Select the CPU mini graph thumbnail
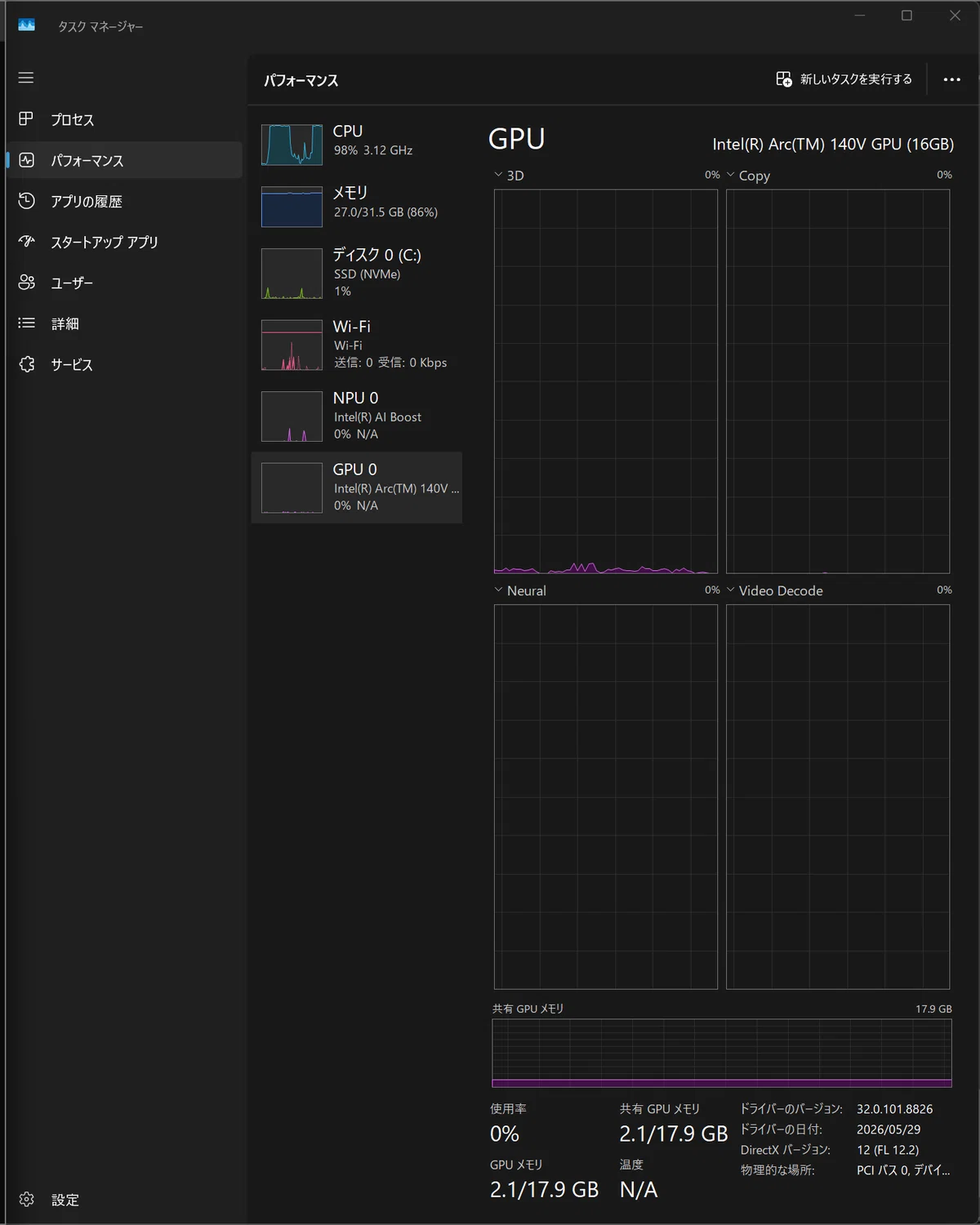The image size is (980, 1225). 292,145
